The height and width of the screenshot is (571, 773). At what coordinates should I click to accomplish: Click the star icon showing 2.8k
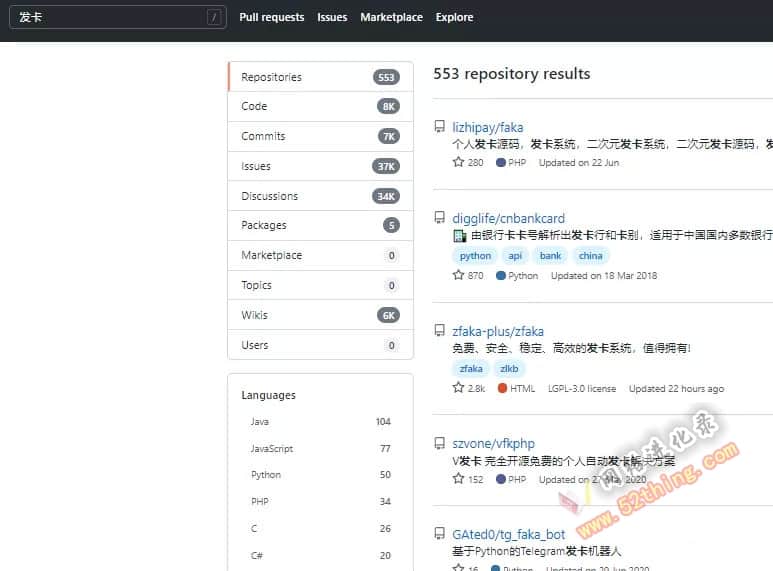pos(458,388)
